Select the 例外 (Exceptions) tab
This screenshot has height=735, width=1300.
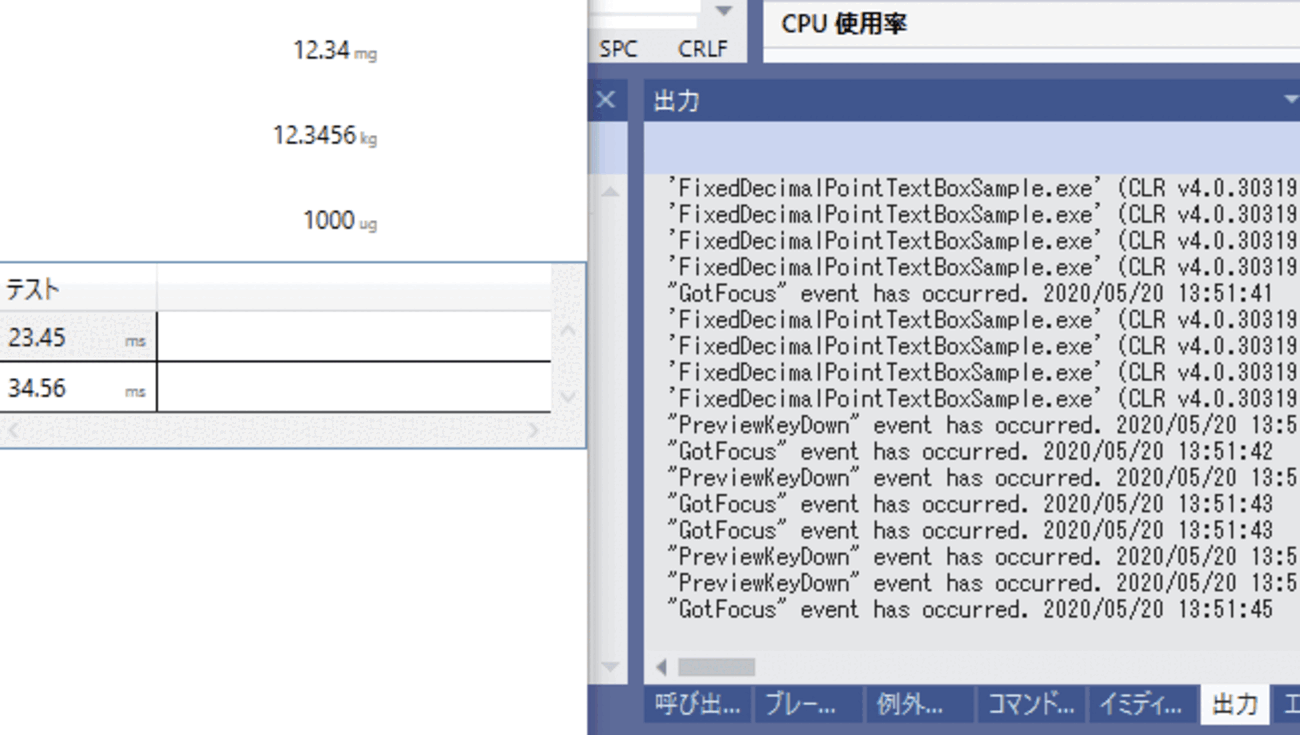coord(912,705)
